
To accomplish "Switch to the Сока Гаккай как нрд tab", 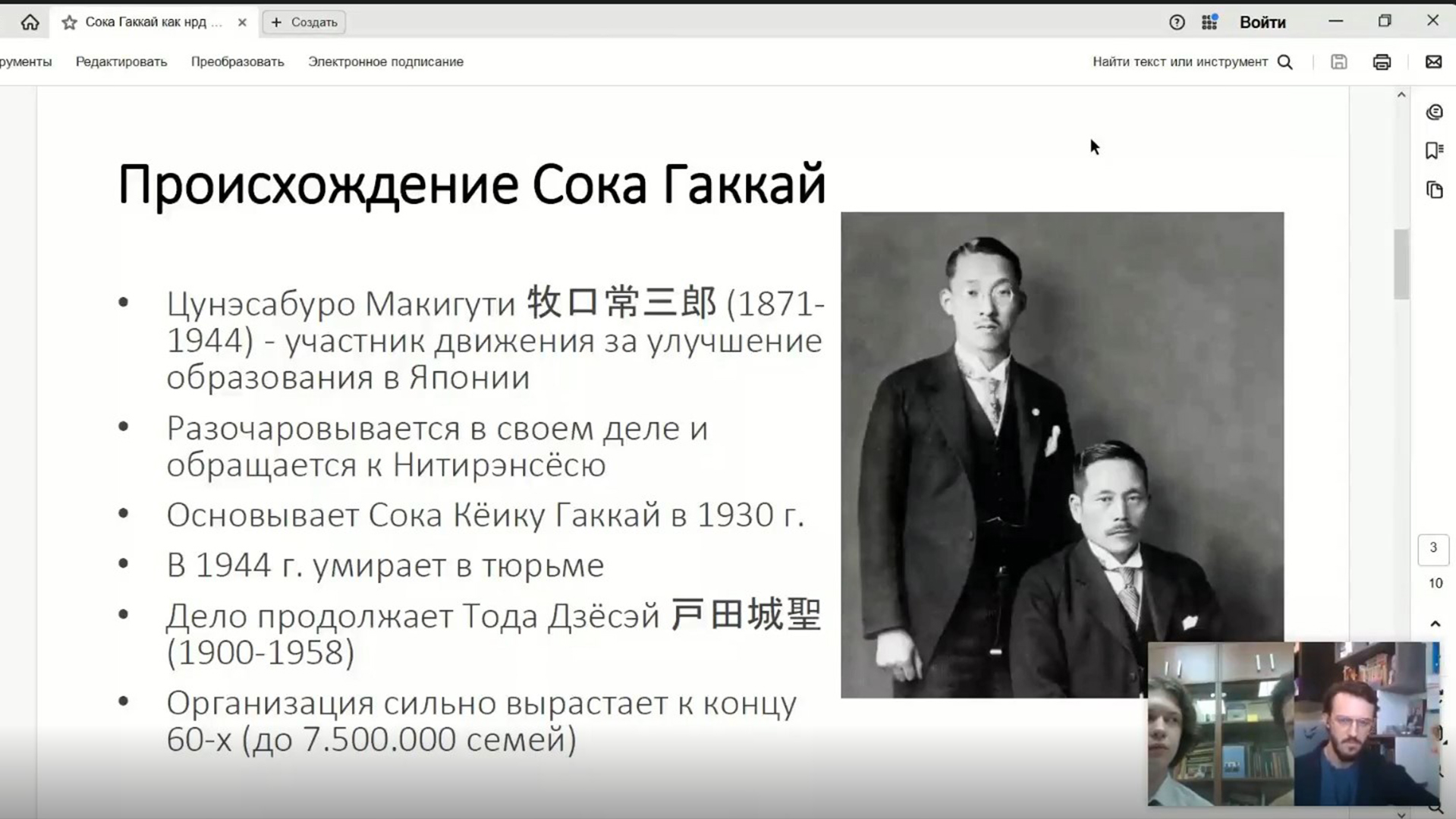I will point(153,22).
